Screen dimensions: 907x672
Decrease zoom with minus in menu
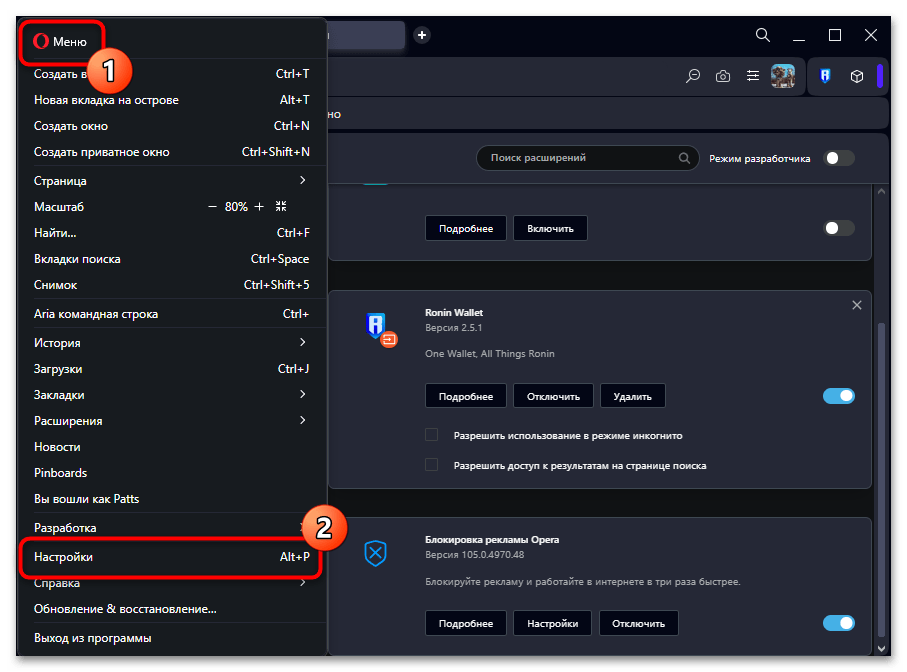point(212,206)
